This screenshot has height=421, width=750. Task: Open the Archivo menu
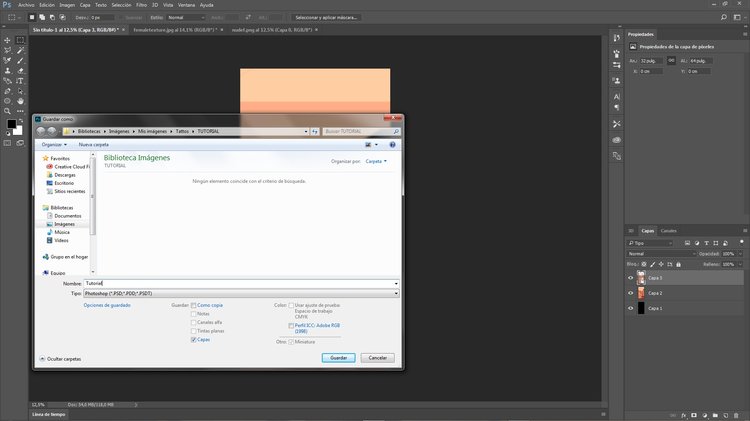click(26, 5)
